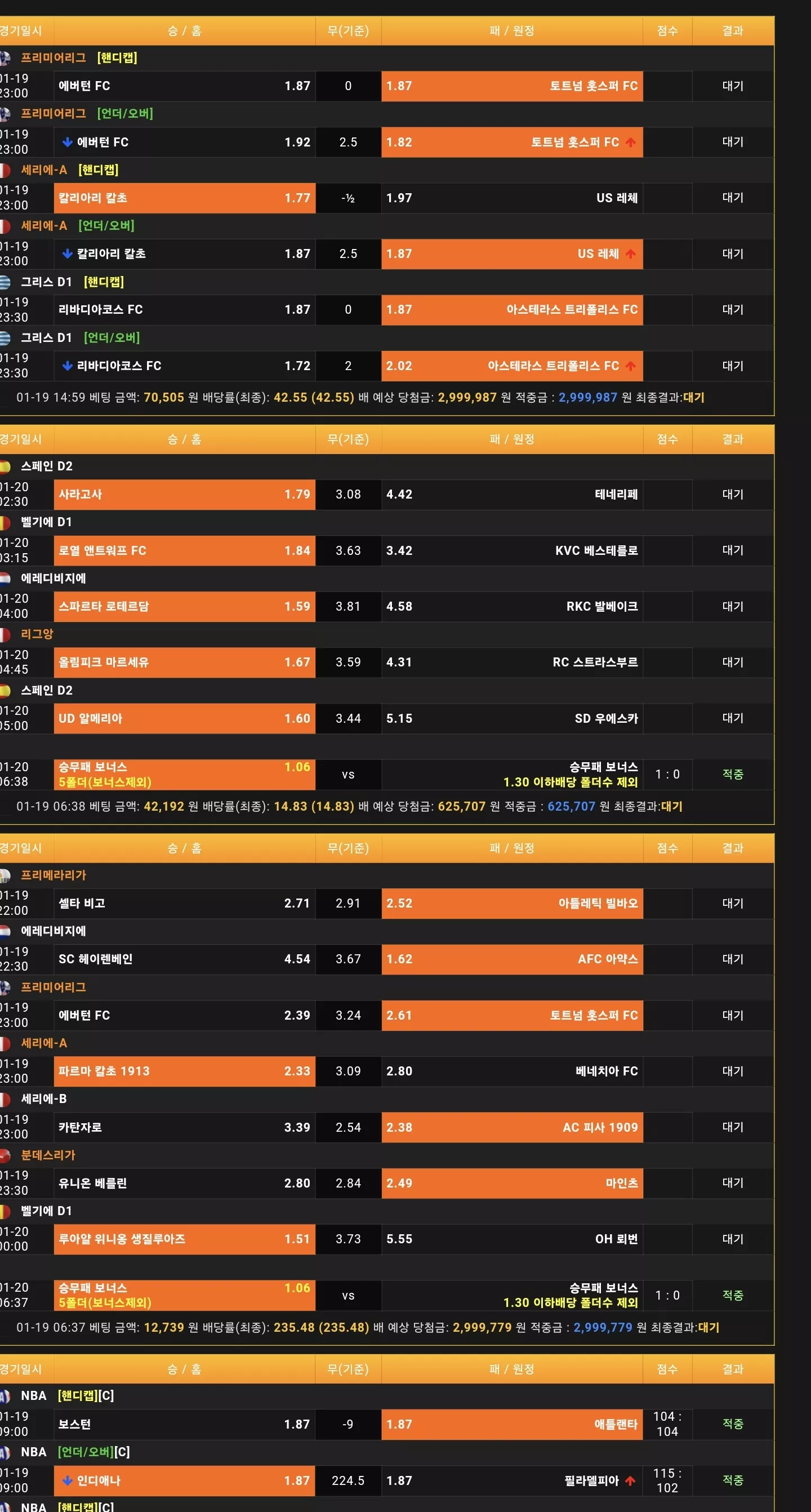The height and width of the screenshot is (1512, 811).
Task: Click the blue 2,999,779 payout amount
Action: click(603, 1328)
